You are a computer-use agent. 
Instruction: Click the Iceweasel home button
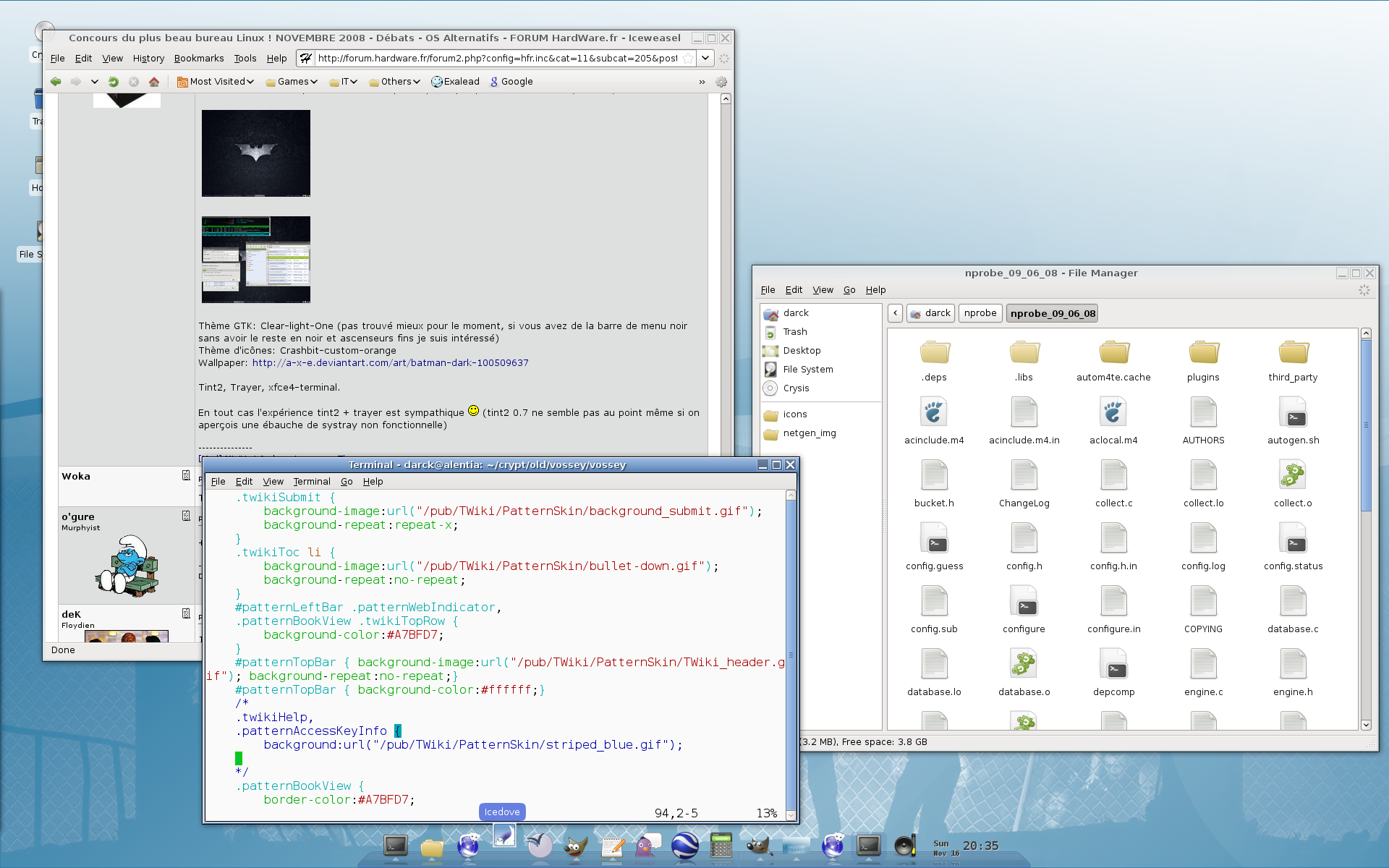pyautogui.click(x=154, y=82)
